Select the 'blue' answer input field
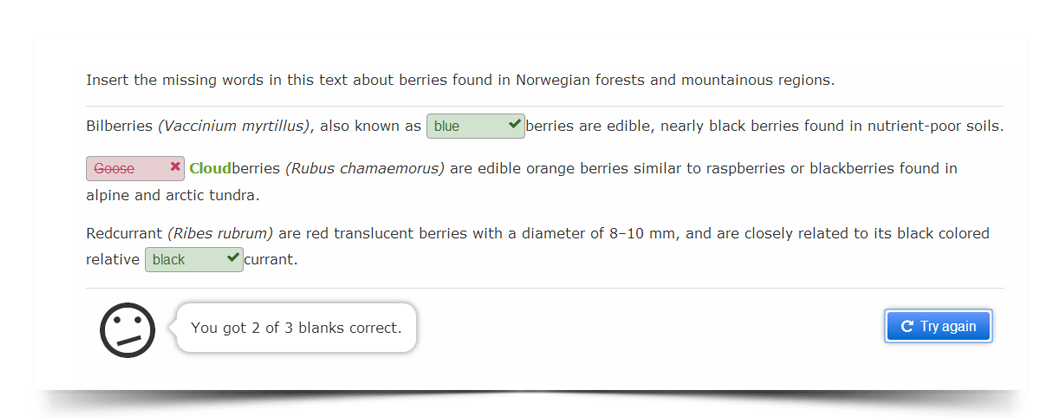 pos(476,126)
